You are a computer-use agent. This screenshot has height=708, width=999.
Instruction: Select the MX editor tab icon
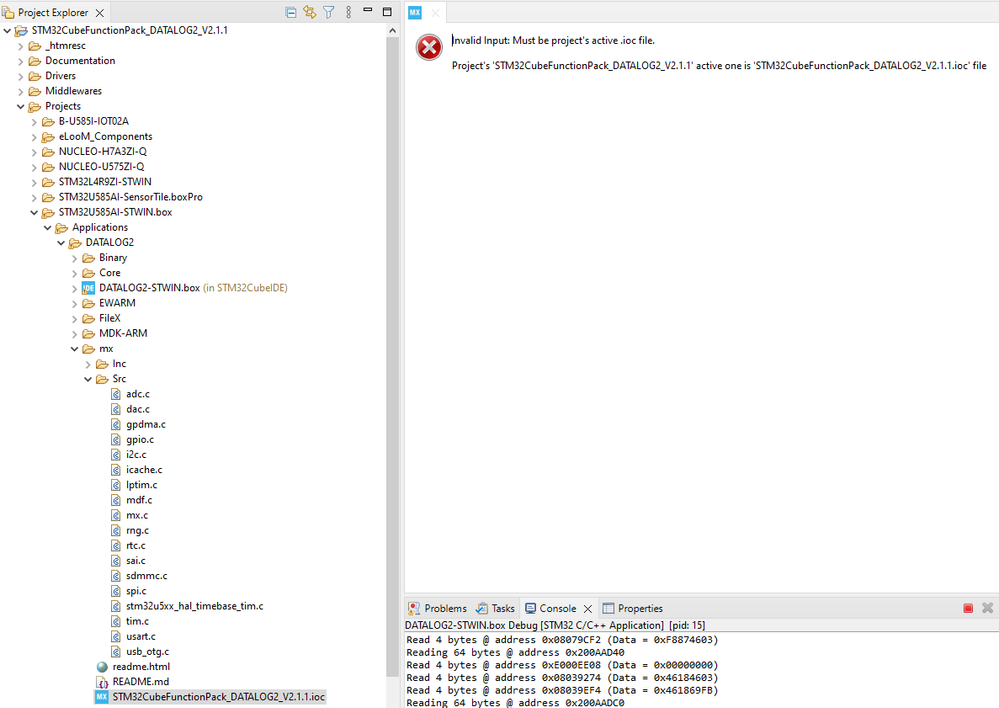point(415,12)
